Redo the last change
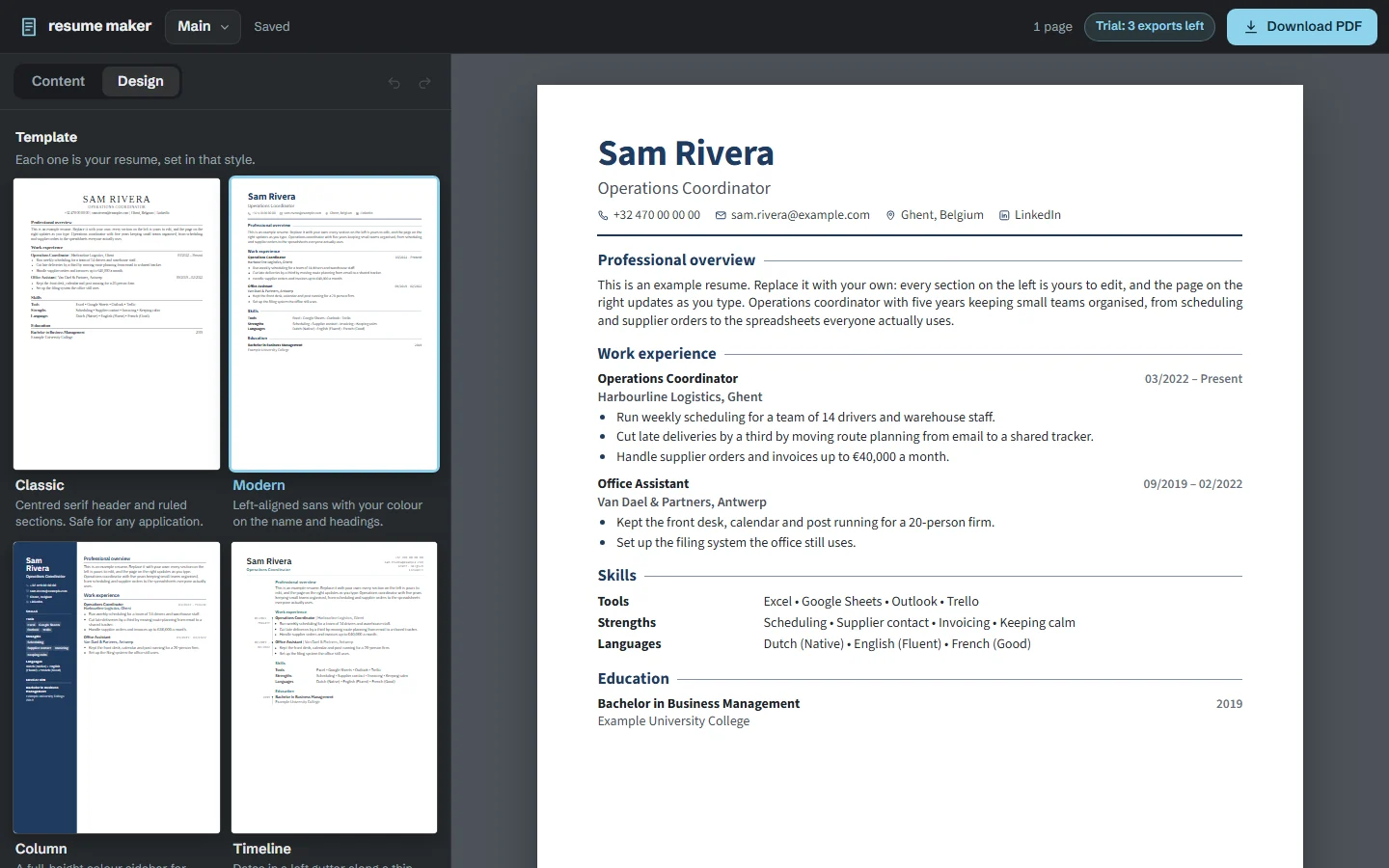The width and height of the screenshot is (1389, 868). click(424, 83)
